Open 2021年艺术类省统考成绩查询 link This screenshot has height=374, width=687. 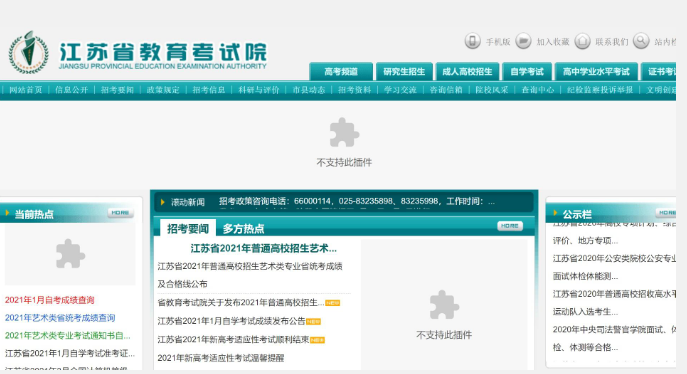point(60,318)
